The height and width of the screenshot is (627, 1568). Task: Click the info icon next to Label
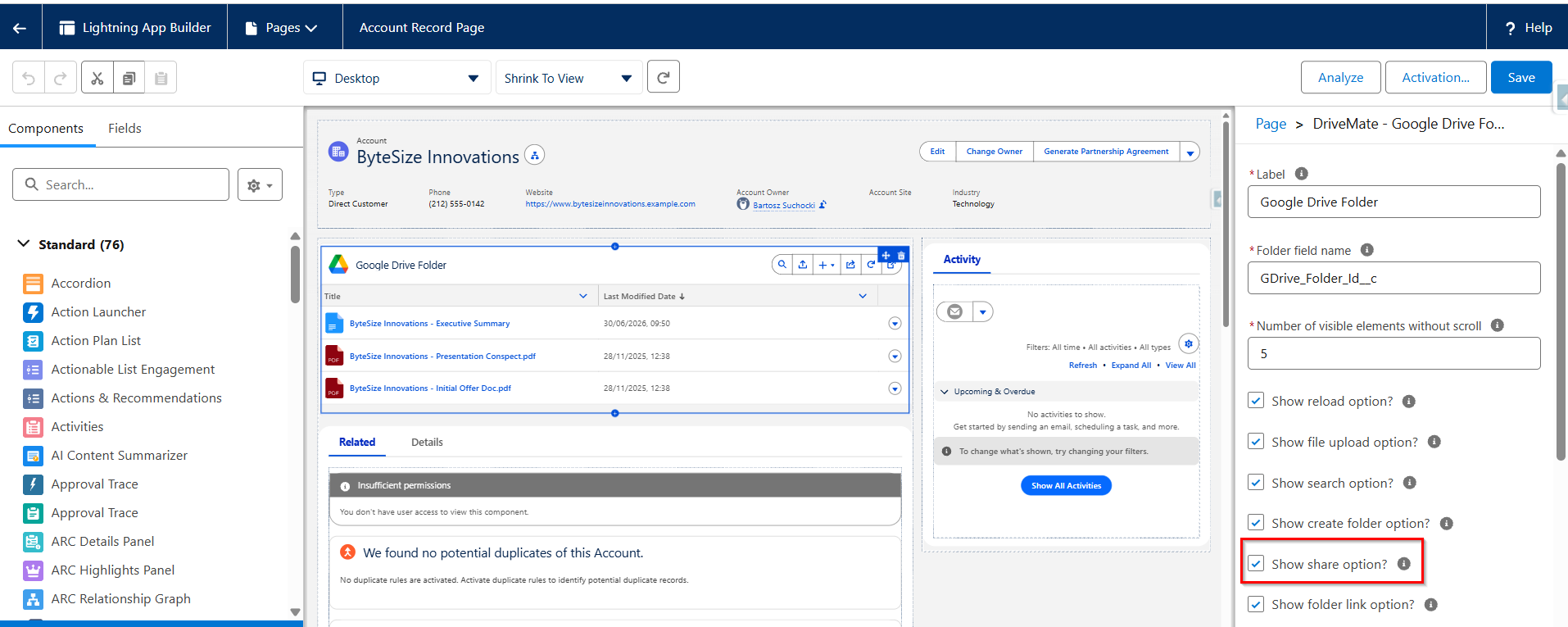coord(1301,174)
